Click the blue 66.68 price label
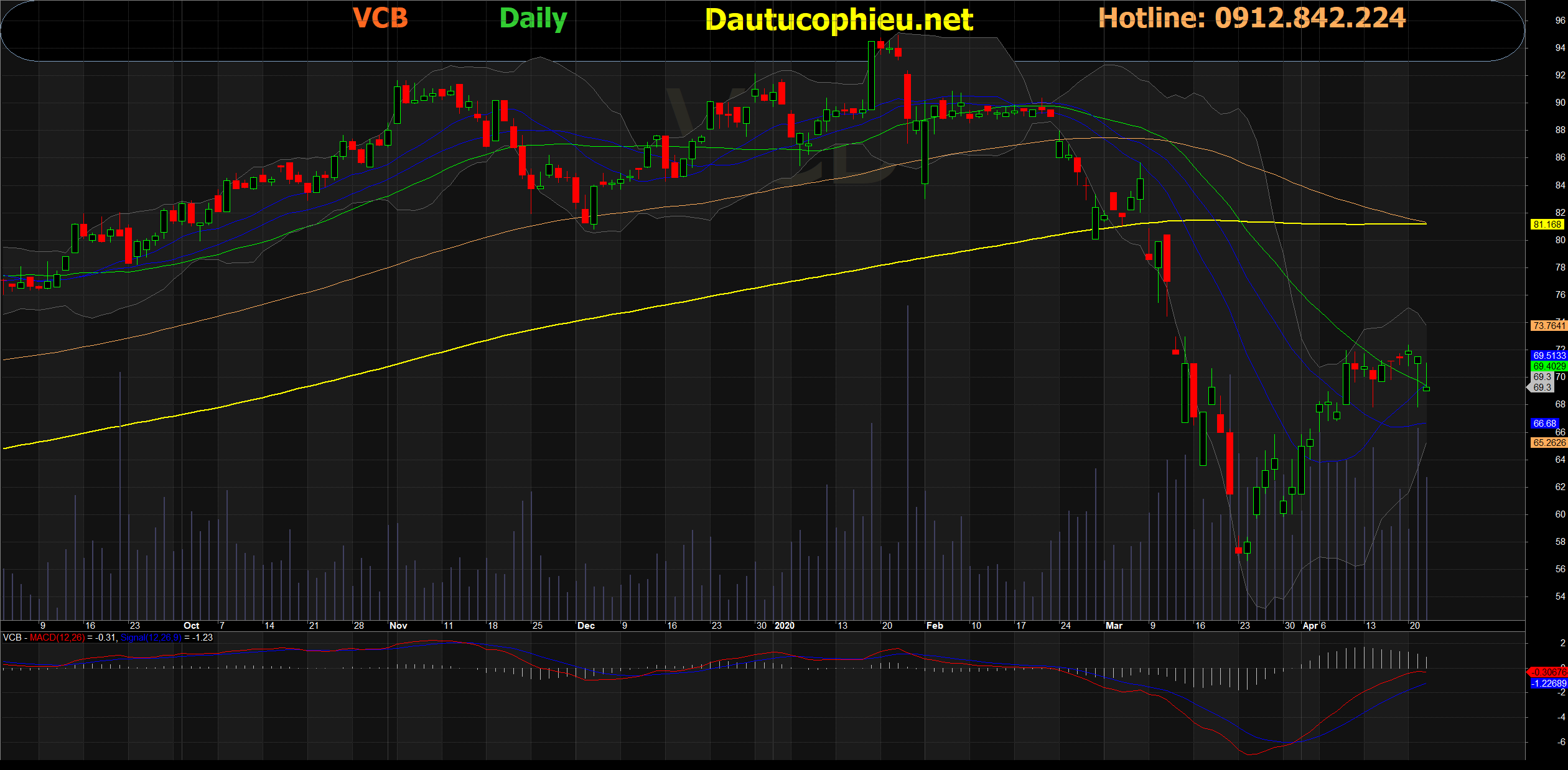The width and height of the screenshot is (1568, 770). point(1544,424)
